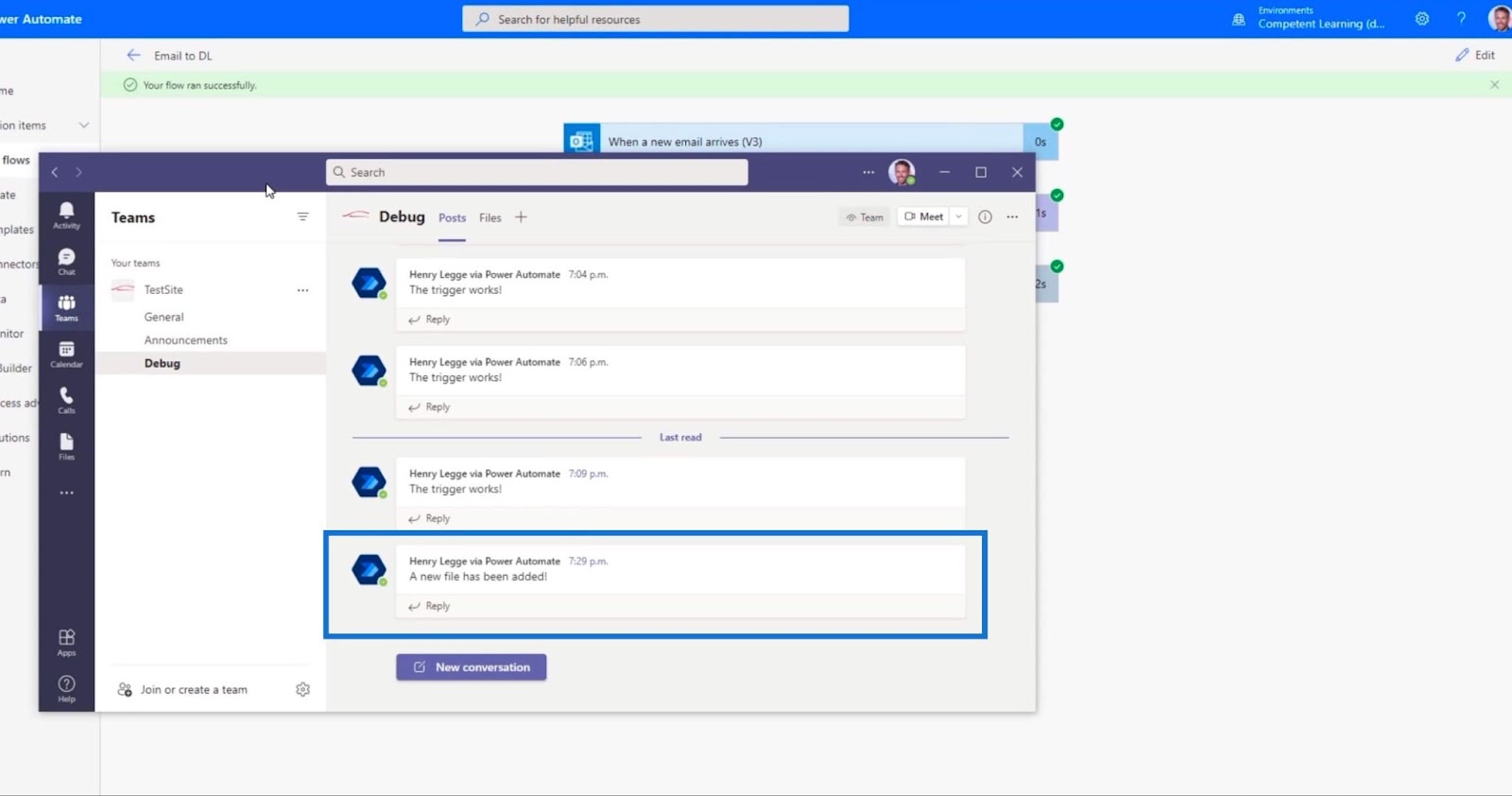Dismiss the flow ran successfully banner

(1494, 85)
